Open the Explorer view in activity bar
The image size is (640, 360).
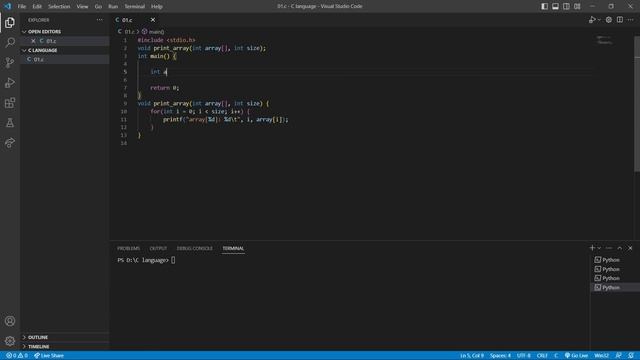click(10, 23)
